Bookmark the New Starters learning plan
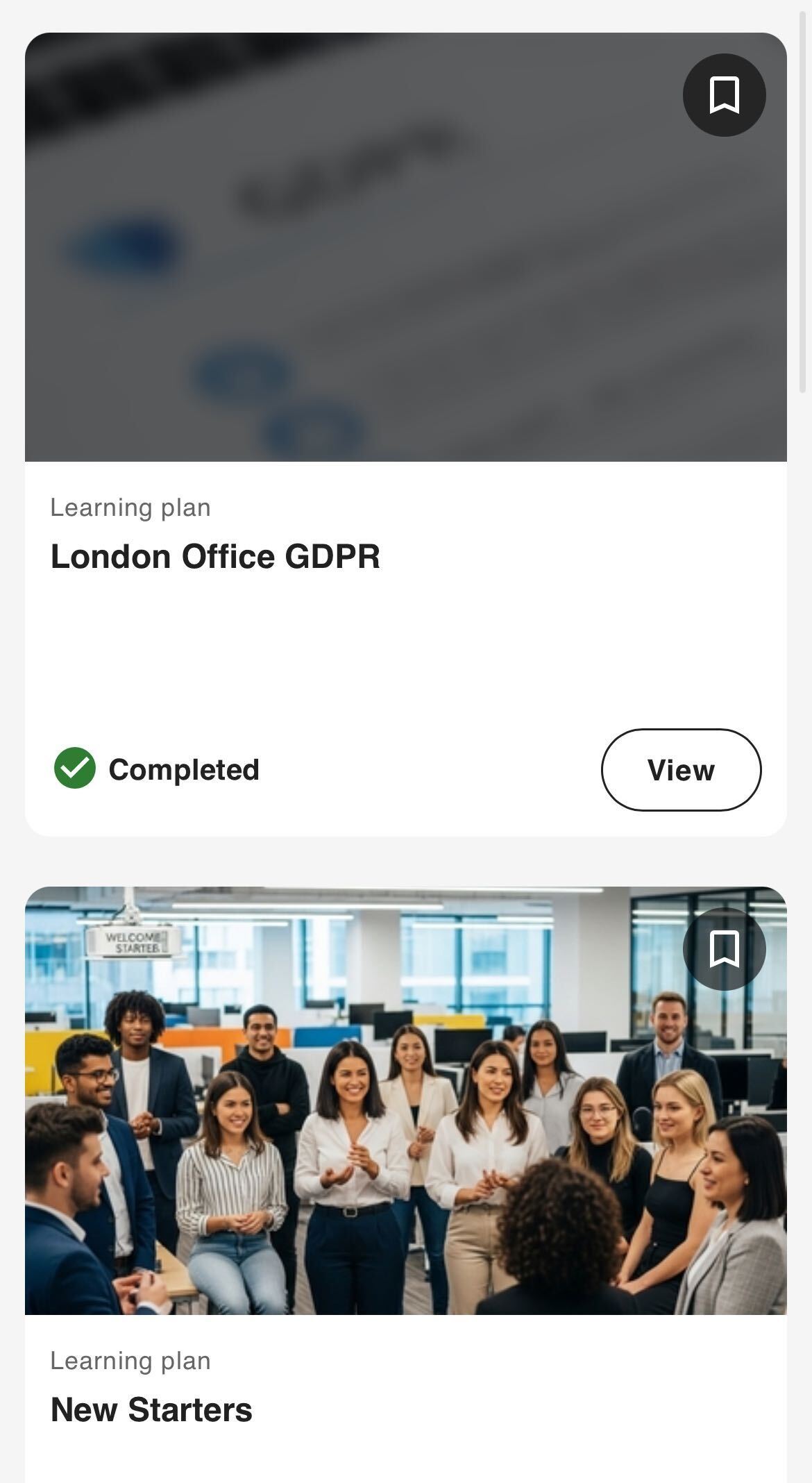Image resolution: width=812 pixels, height=1483 pixels. click(x=724, y=948)
